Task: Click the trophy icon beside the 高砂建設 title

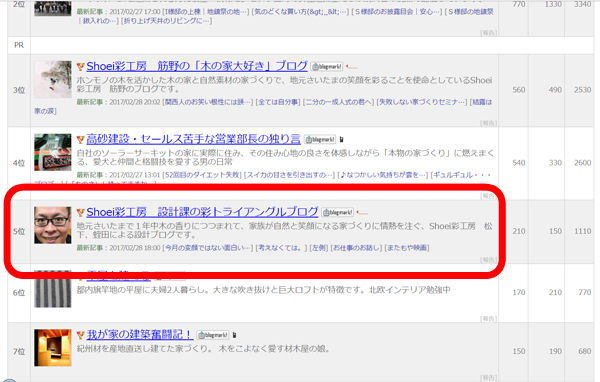Action: (80, 139)
